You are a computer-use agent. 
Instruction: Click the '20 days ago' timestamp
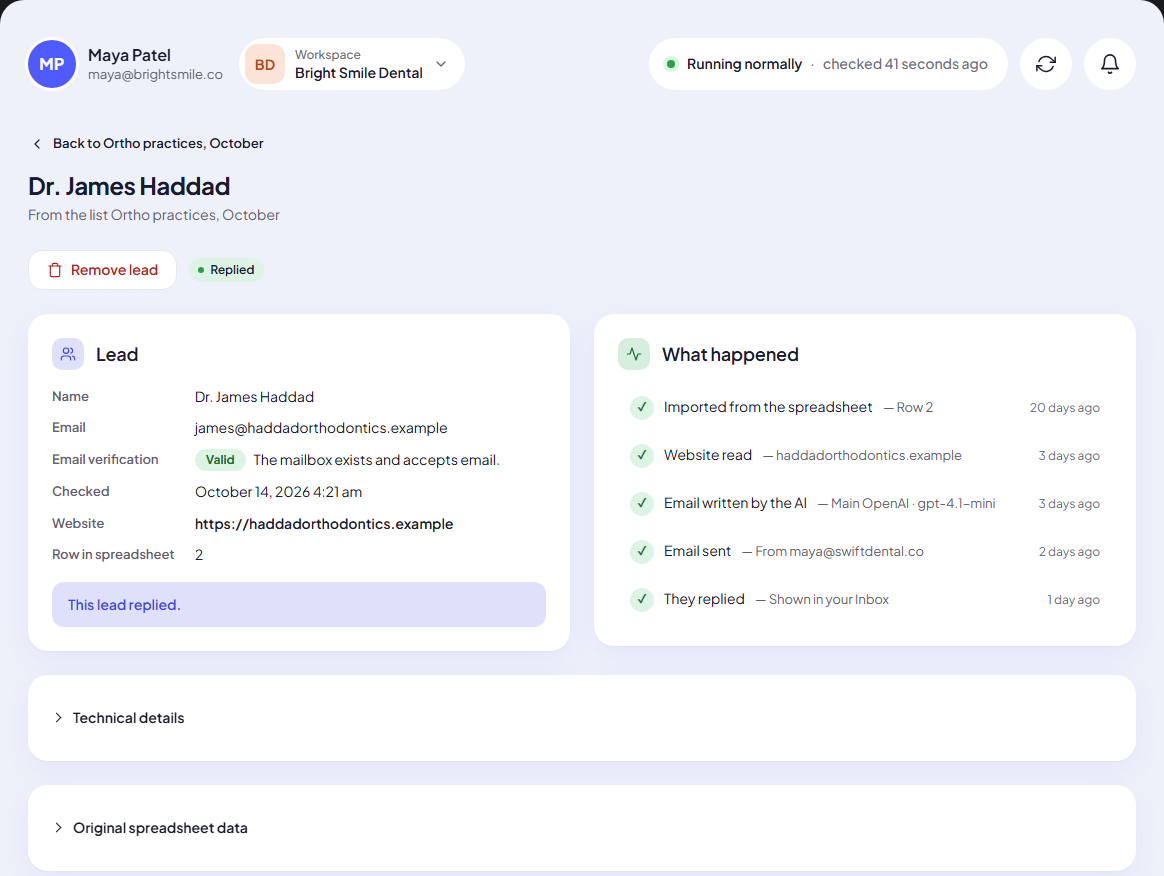(x=1065, y=408)
